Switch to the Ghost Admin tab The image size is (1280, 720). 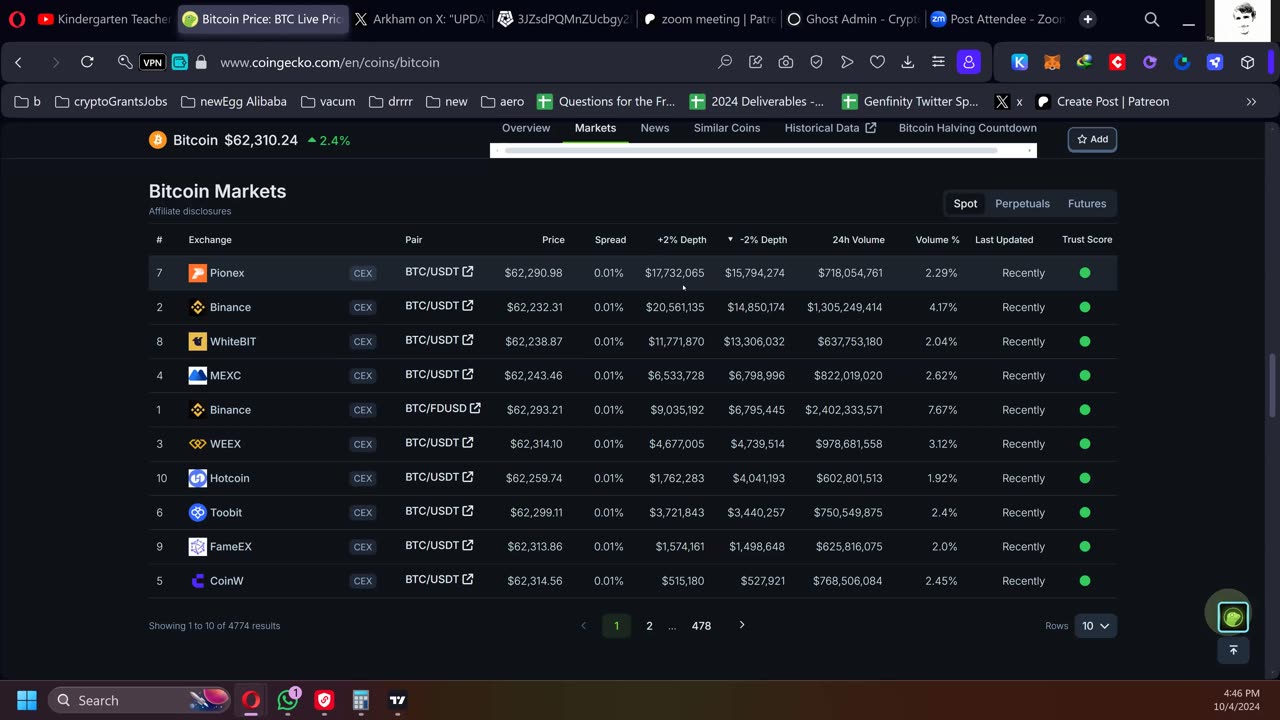click(852, 19)
